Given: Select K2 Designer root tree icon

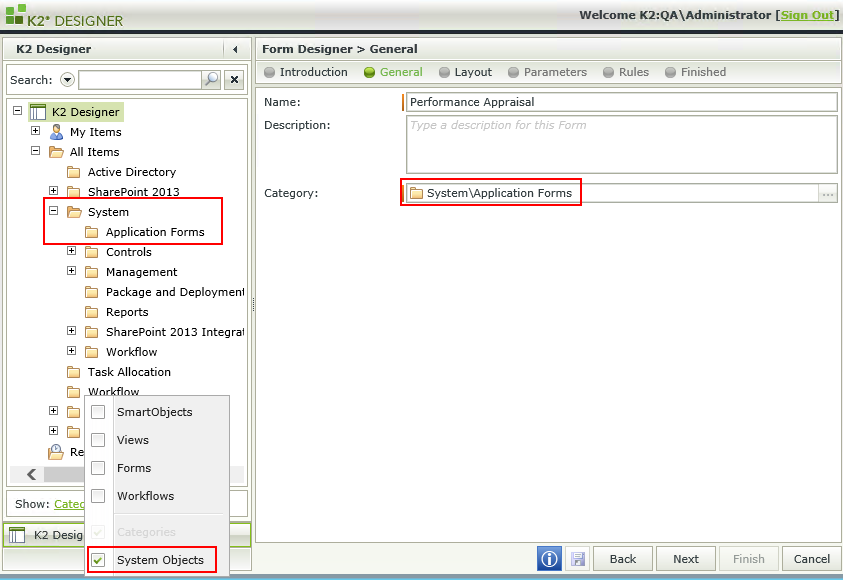Looking at the screenshot, I should (x=38, y=112).
